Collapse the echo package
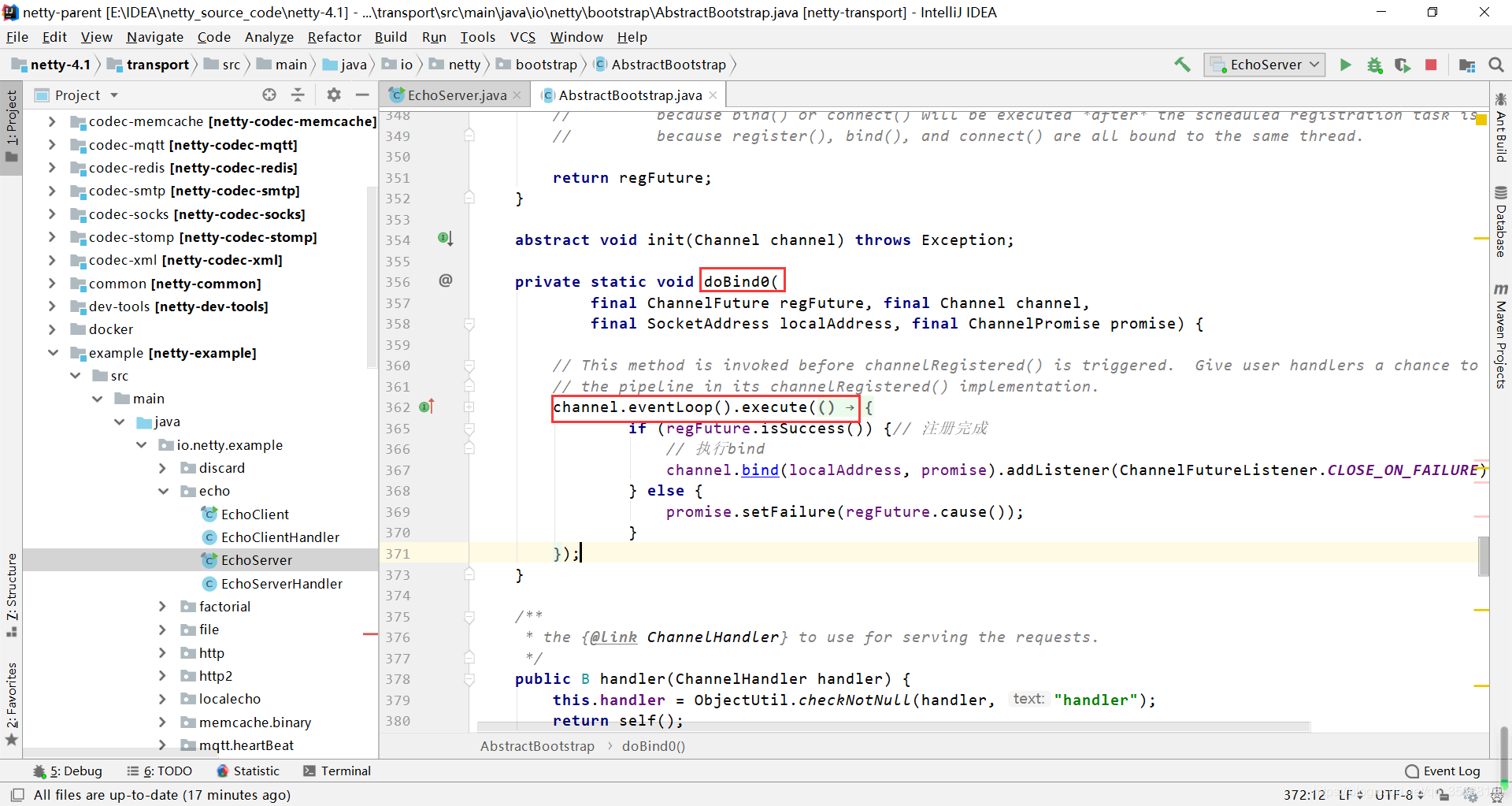The image size is (1512, 806). (163, 491)
